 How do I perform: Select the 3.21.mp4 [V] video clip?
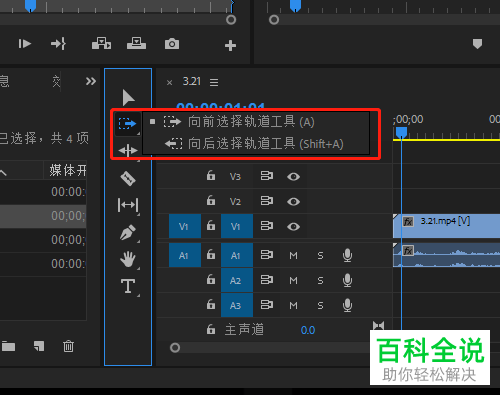tap(446, 226)
